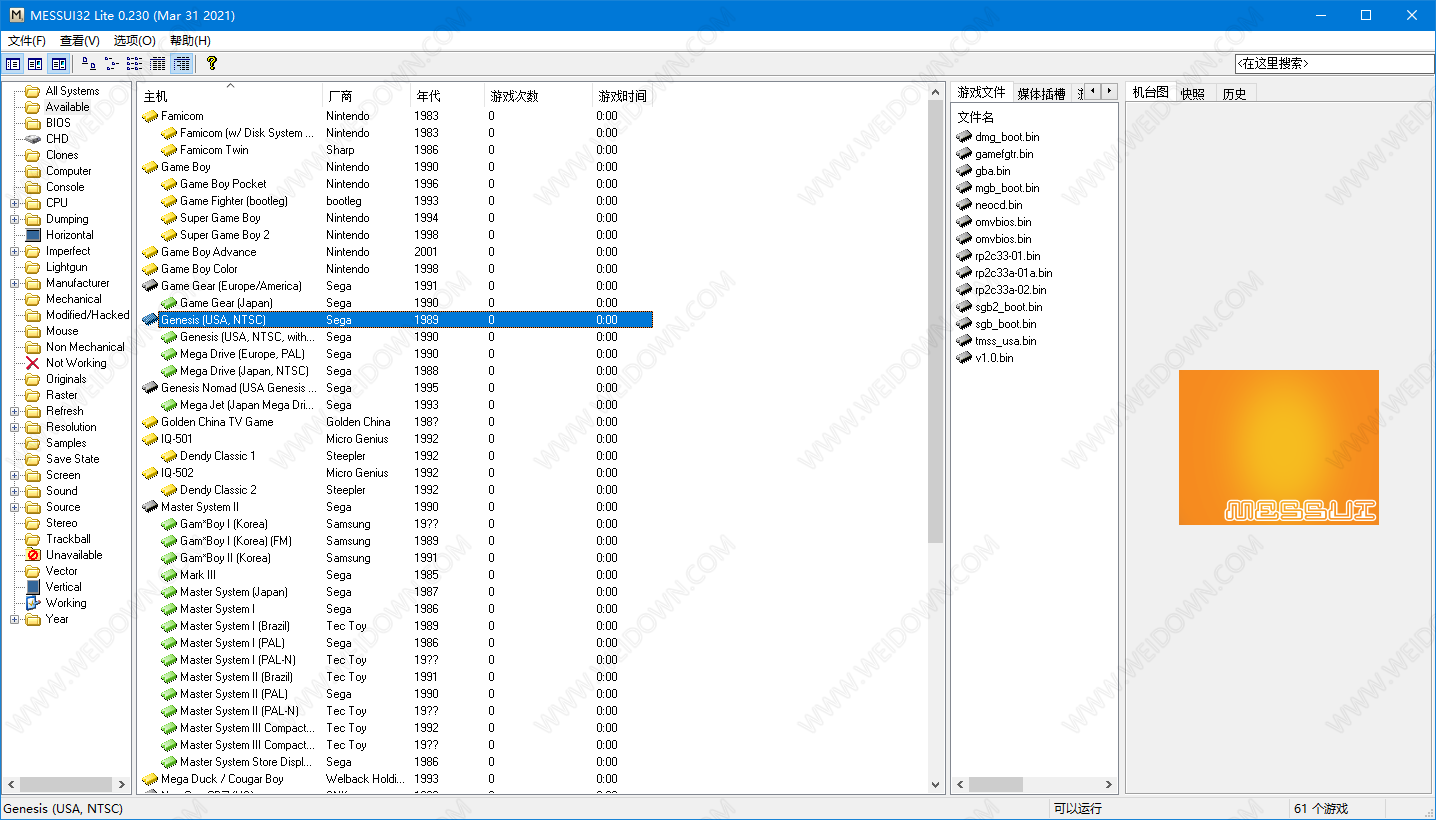Open the 文件(F) menu
The image size is (1436, 820).
pyautogui.click(x=27, y=41)
